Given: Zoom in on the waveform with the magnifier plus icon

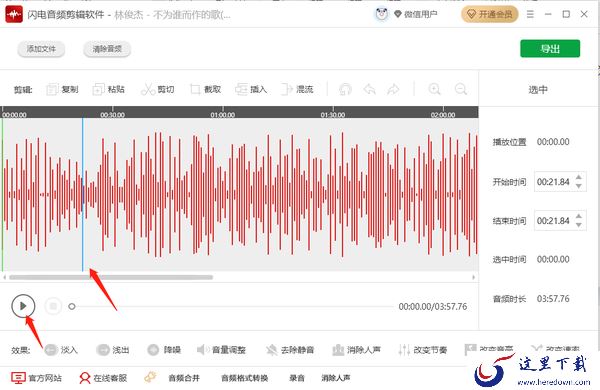Looking at the screenshot, I should (x=434, y=89).
